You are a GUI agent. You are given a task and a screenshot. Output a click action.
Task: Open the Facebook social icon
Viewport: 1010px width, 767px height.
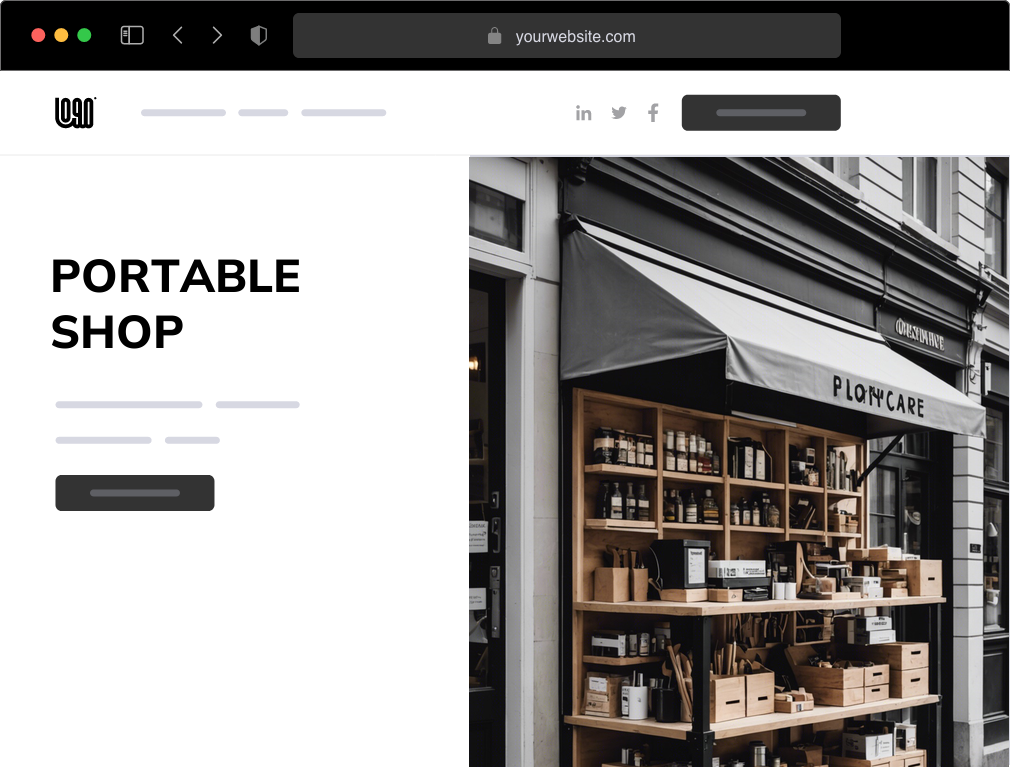click(653, 113)
